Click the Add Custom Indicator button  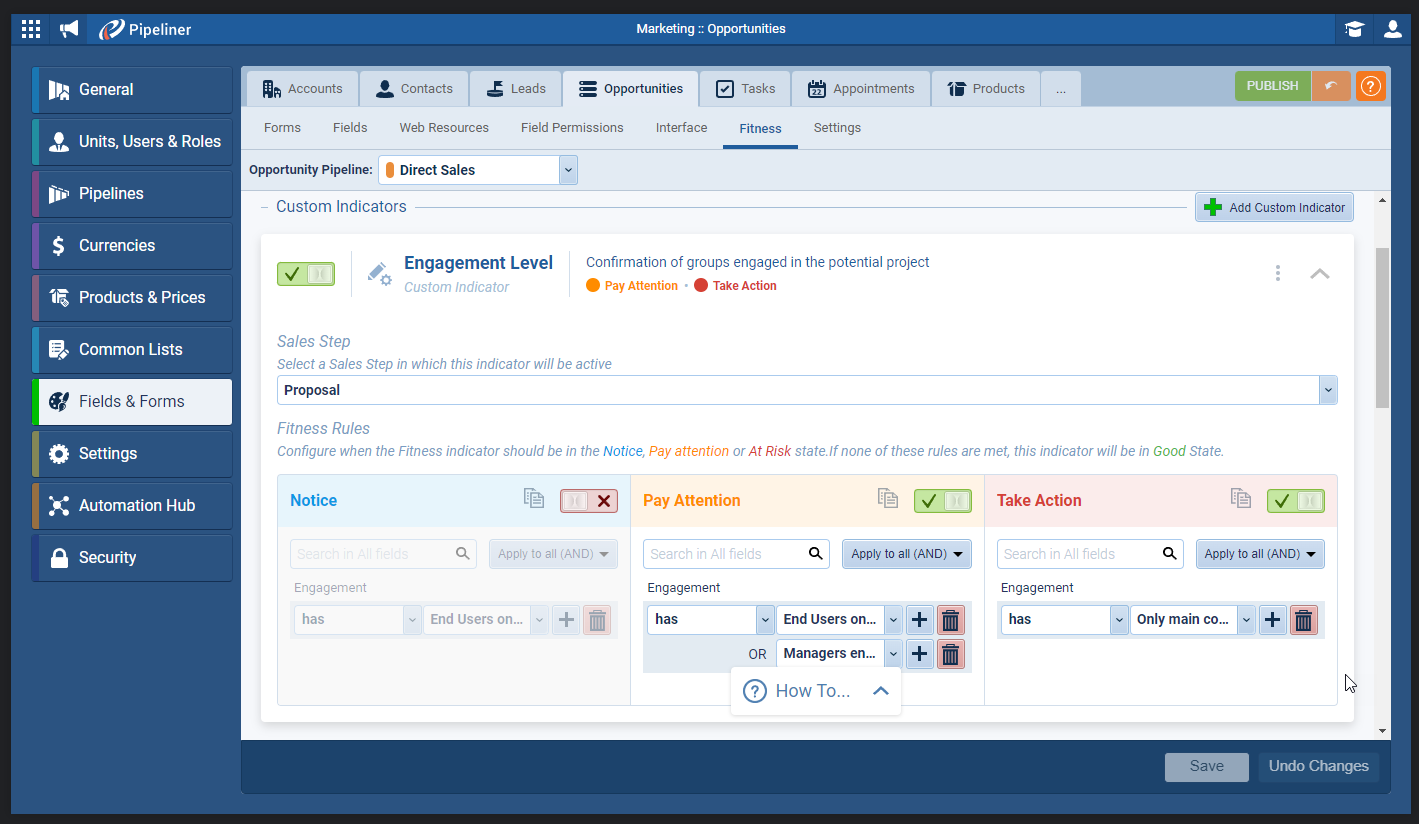[1274, 207]
